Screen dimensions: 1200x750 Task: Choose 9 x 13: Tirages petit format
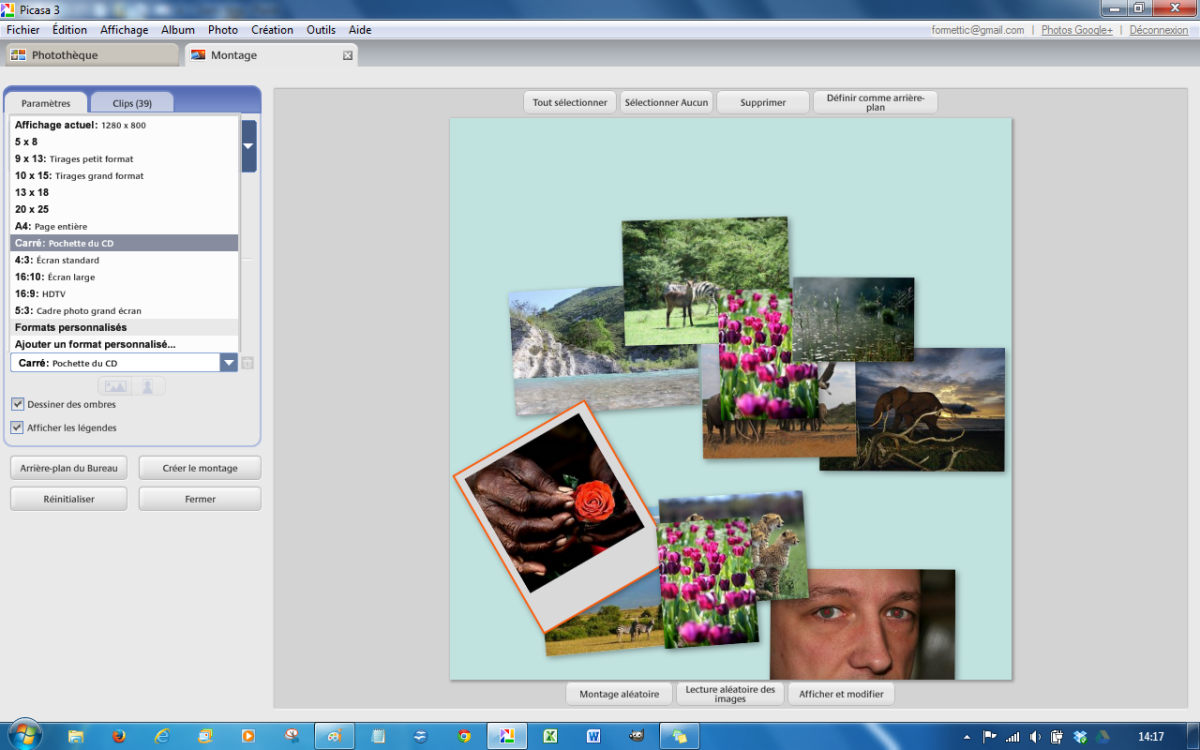tap(124, 159)
